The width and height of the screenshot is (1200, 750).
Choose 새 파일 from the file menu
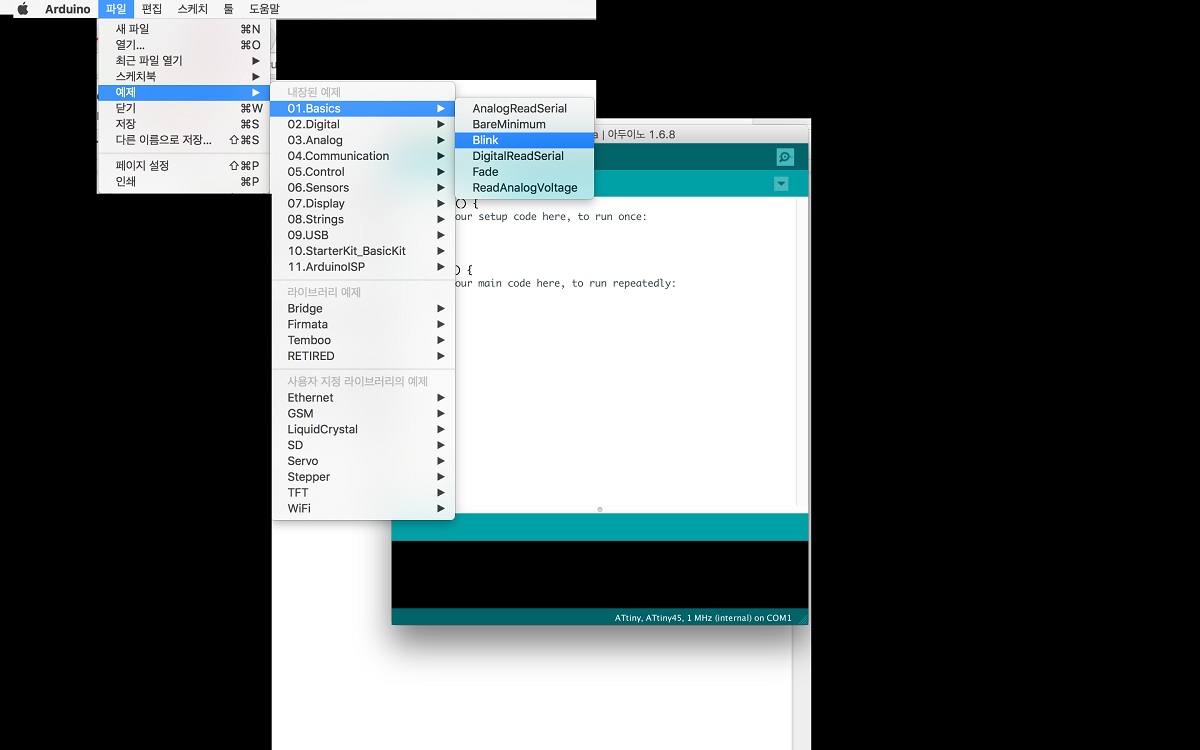click(x=185, y=29)
